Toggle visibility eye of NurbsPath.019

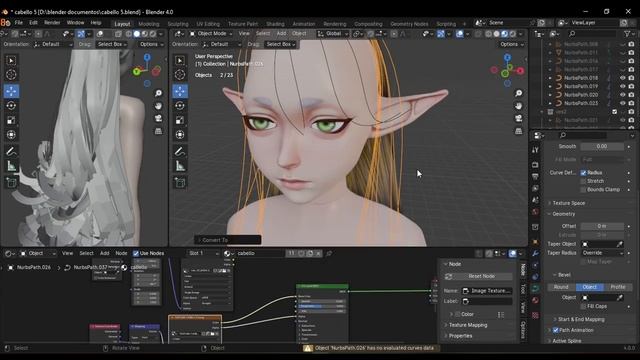(622, 86)
